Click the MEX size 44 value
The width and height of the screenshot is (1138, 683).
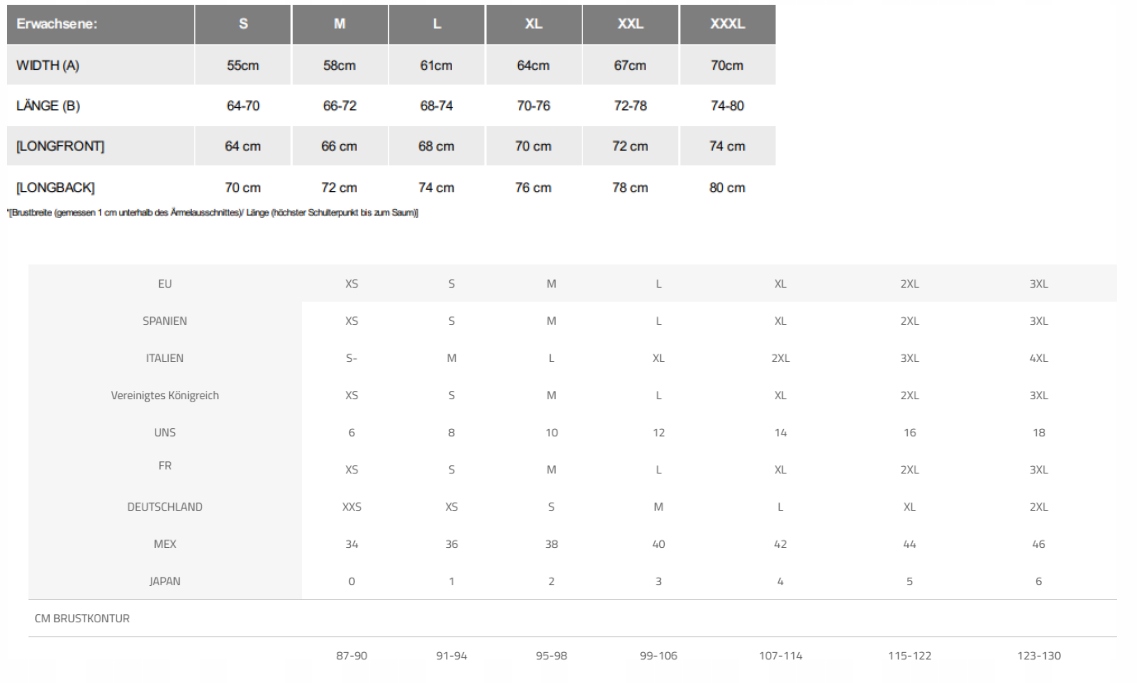(x=909, y=544)
